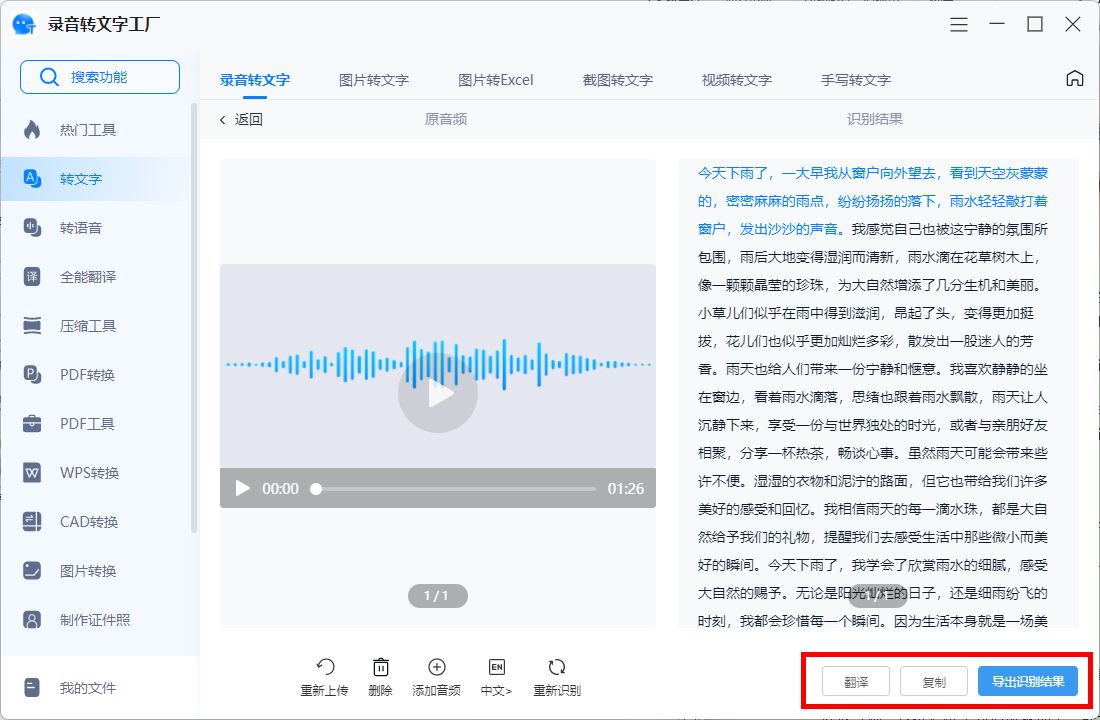The height and width of the screenshot is (720, 1100).
Task: Click the highlighted blue transcript sentence
Action: click(x=873, y=201)
